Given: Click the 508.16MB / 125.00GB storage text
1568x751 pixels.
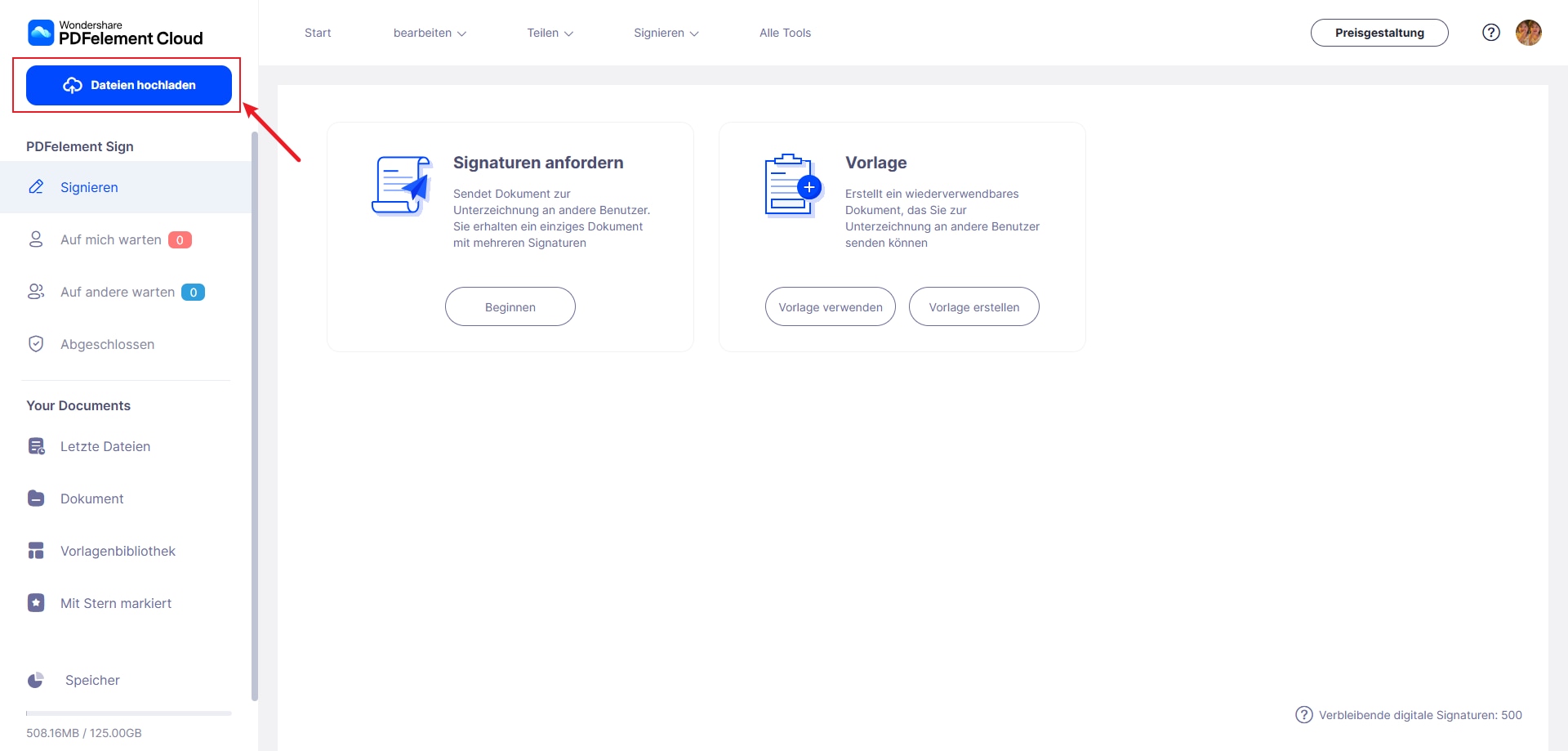Looking at the screenshot, I should (84, 733).
